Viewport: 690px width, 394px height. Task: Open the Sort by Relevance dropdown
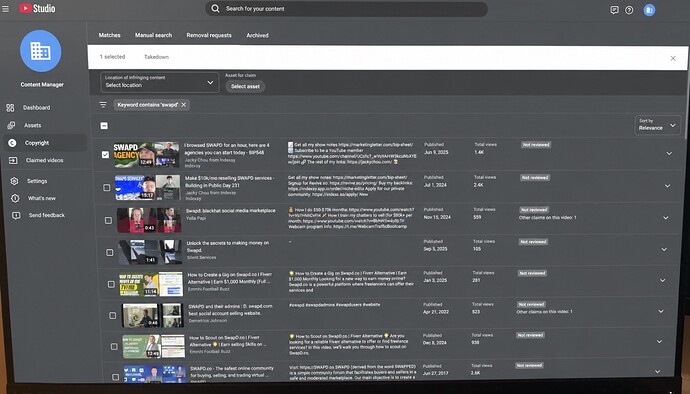pos(657,125)
